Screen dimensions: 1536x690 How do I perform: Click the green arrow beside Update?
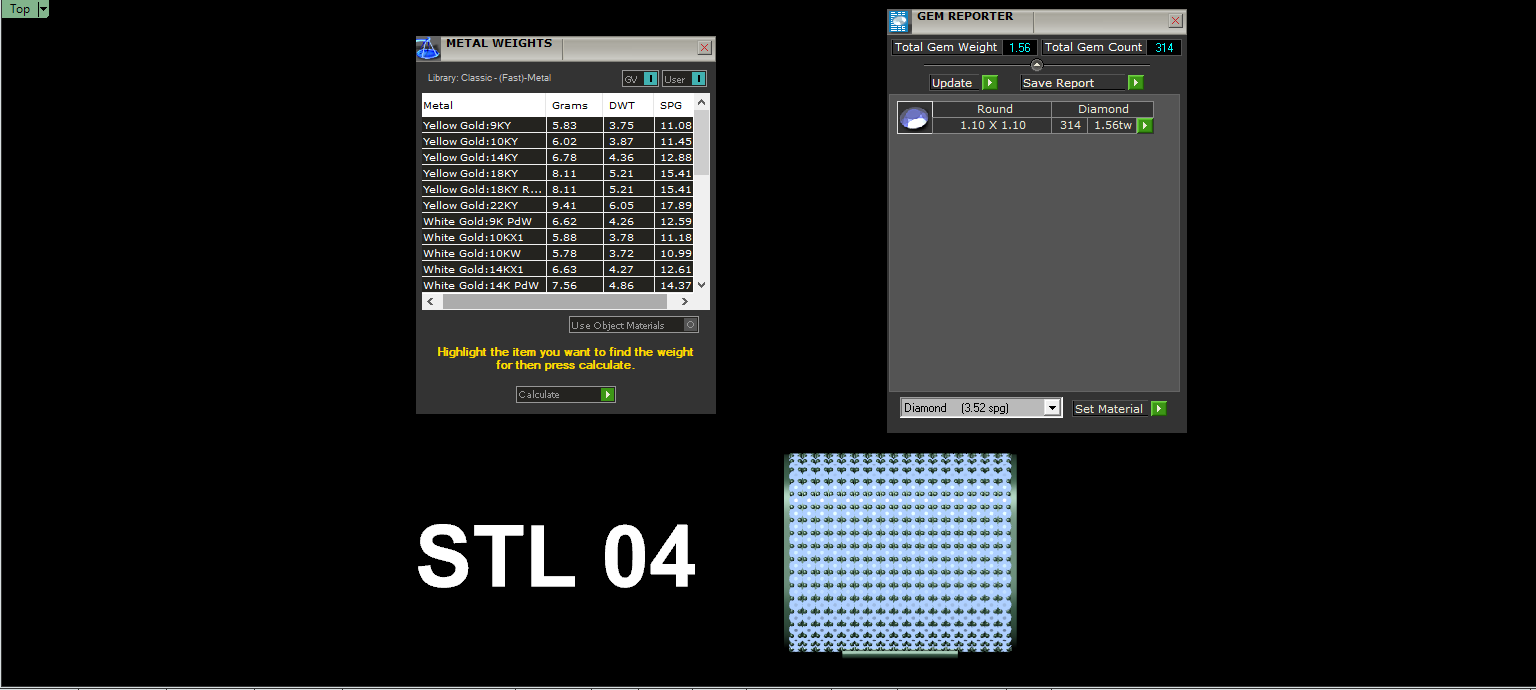pos(990,83)
